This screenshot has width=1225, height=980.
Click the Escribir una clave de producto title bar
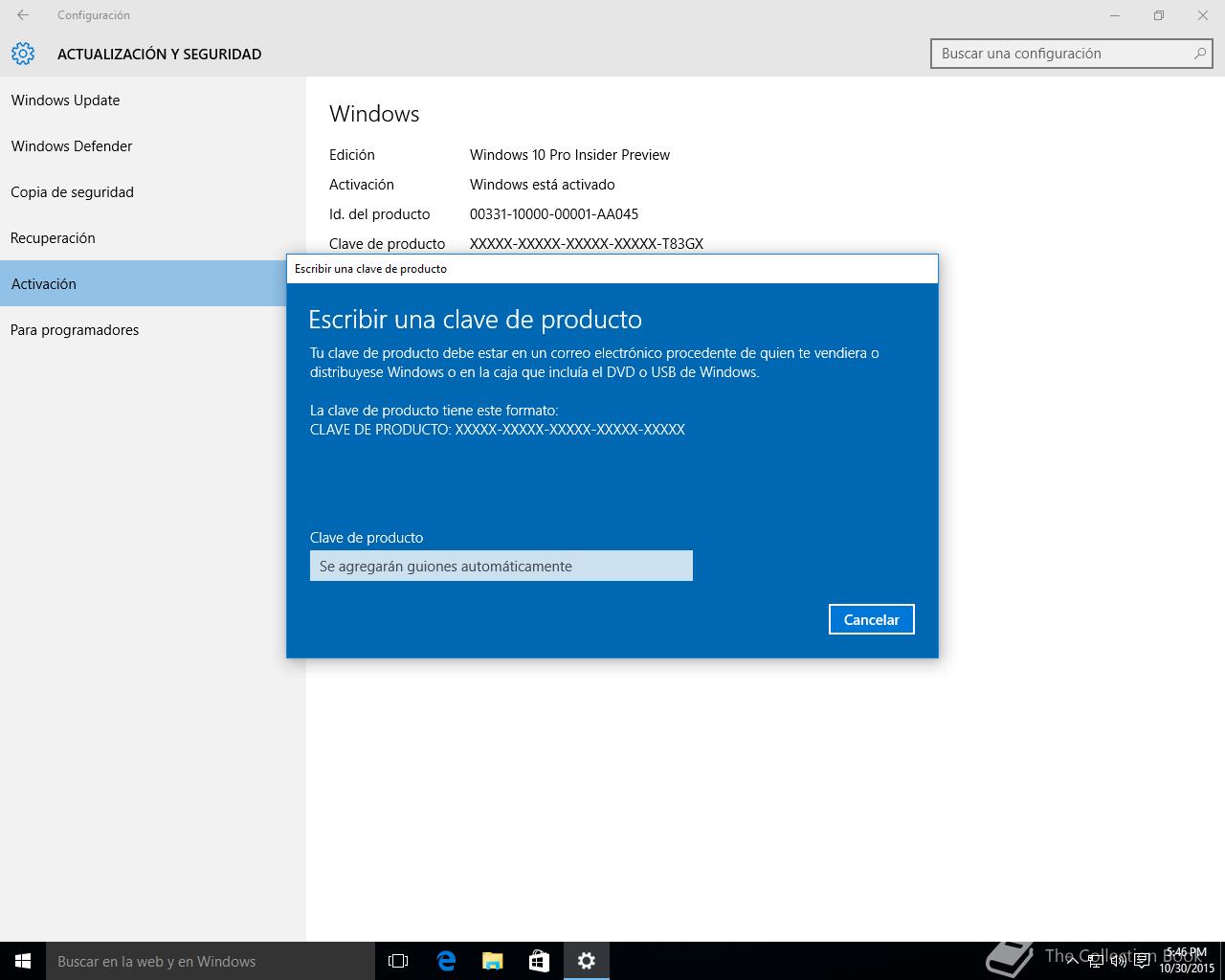612,269
